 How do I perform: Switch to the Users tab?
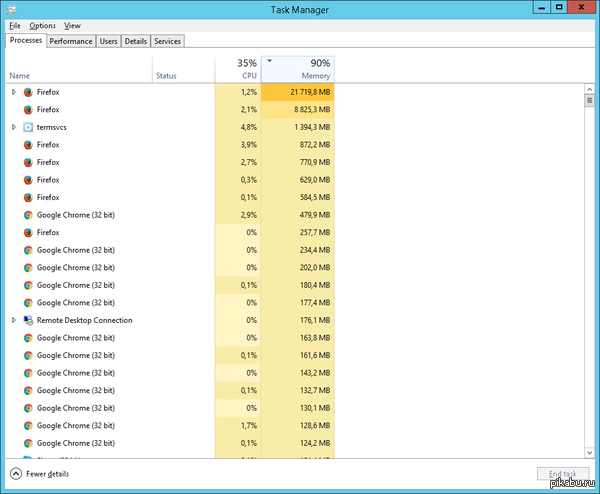pyautogui.click(x=108, y=41)
